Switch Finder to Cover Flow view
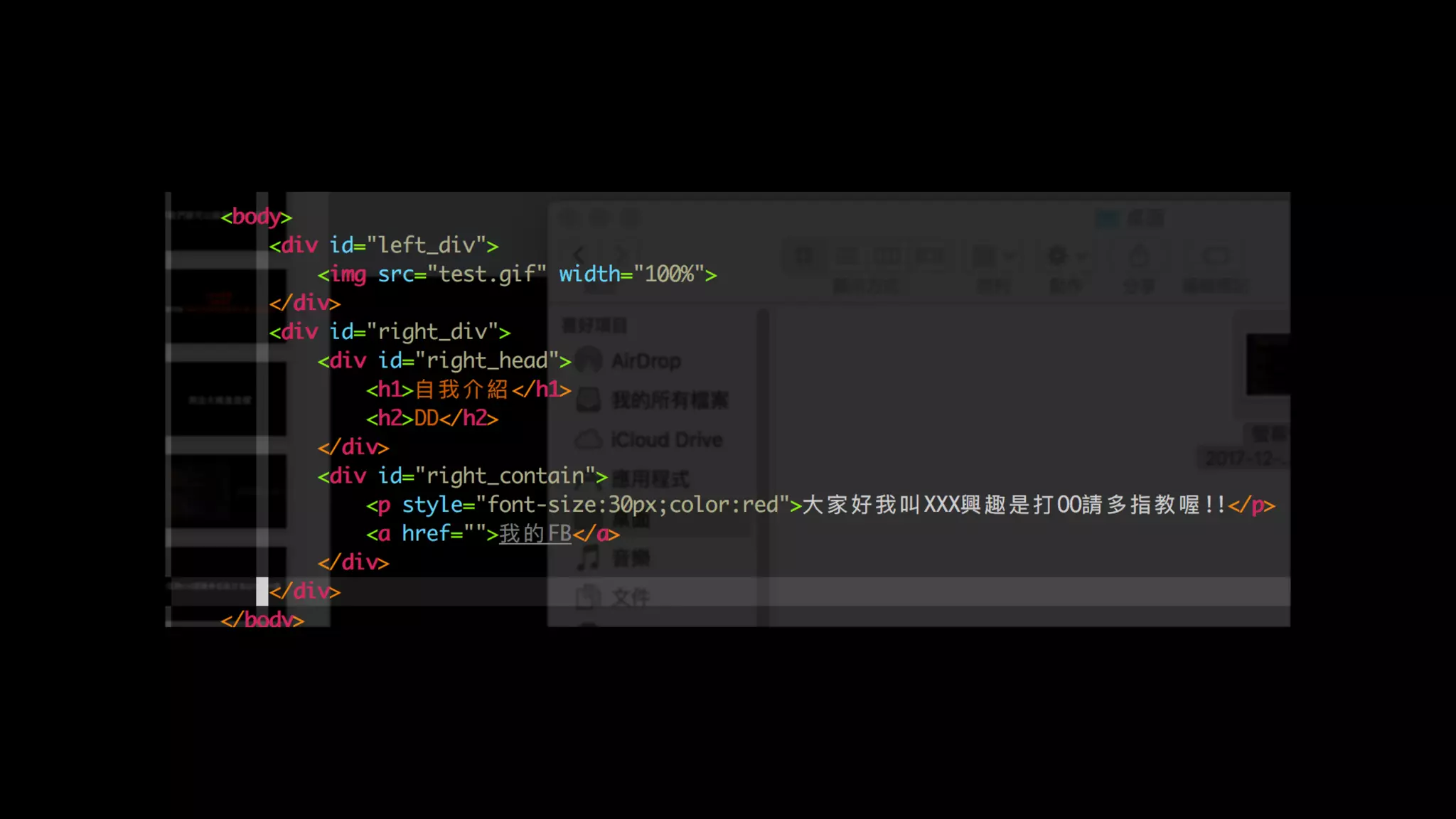This screenshot has height=819, width=1456. click(929, 256)
